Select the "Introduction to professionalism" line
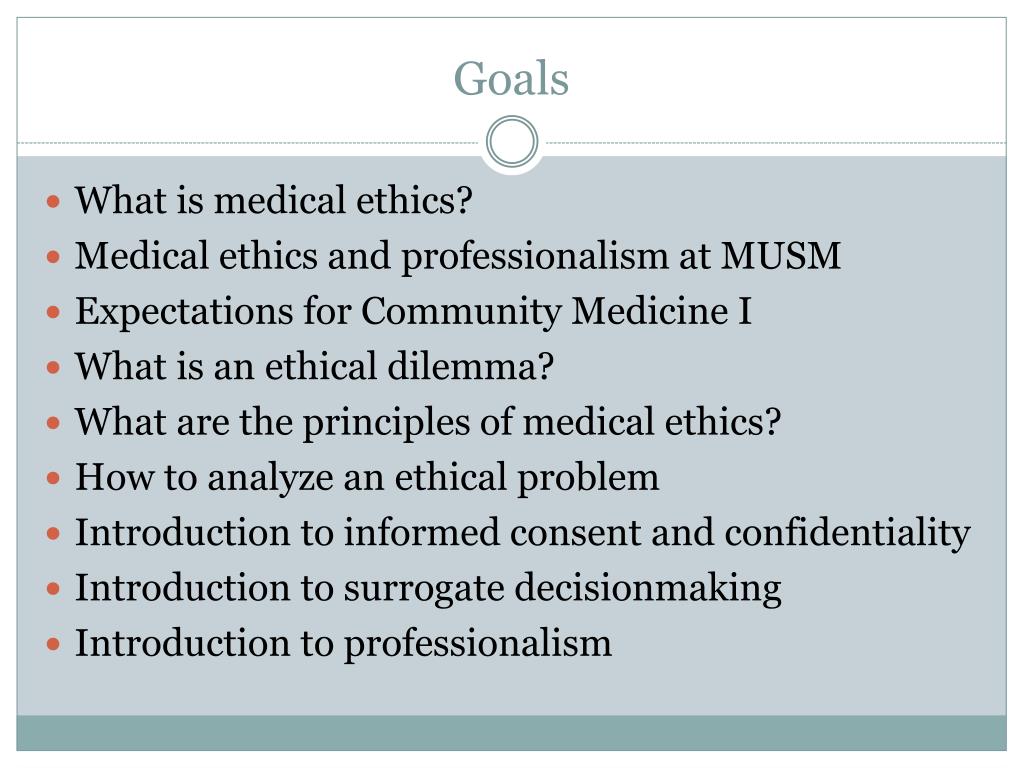1024x768 pixels. point(343,642)
